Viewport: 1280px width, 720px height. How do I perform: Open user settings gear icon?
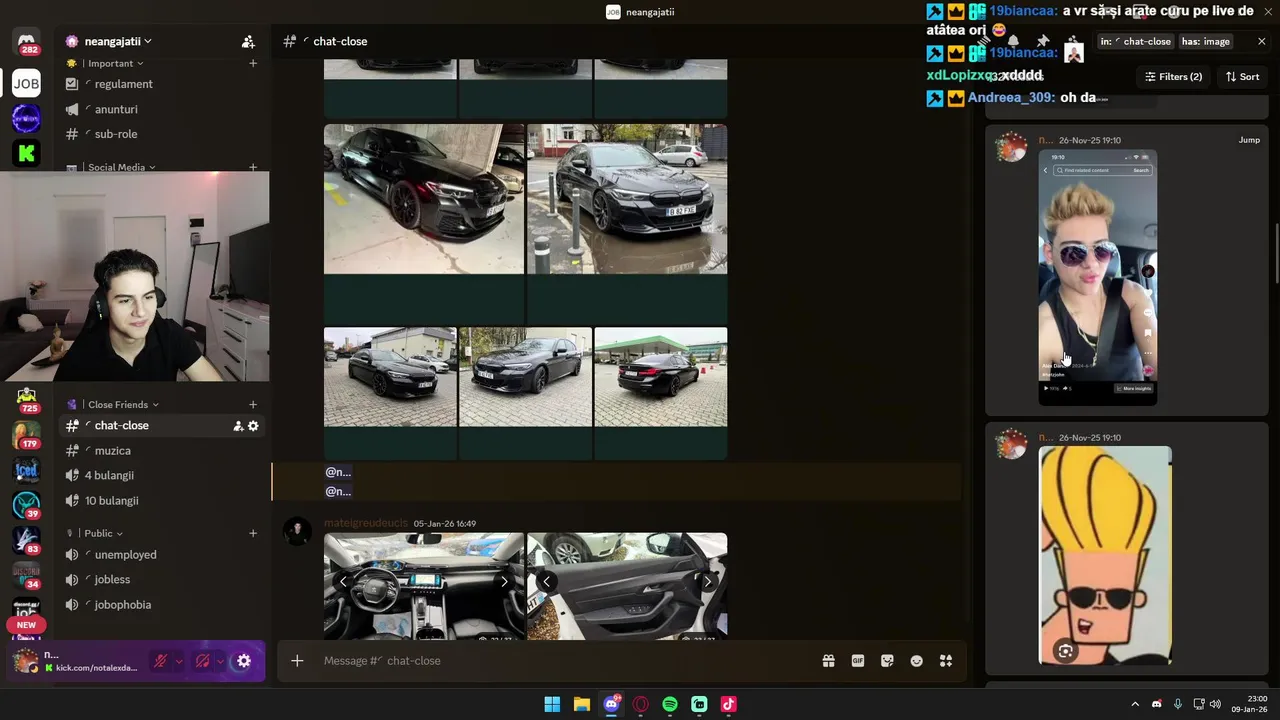[x=244, y=661]
